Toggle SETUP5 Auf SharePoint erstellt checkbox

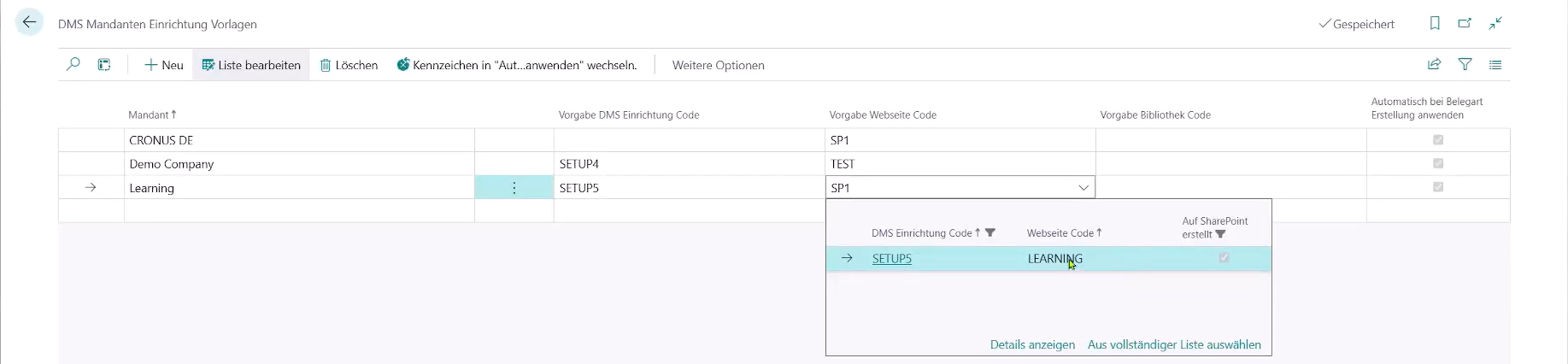tap(1224, 258)
